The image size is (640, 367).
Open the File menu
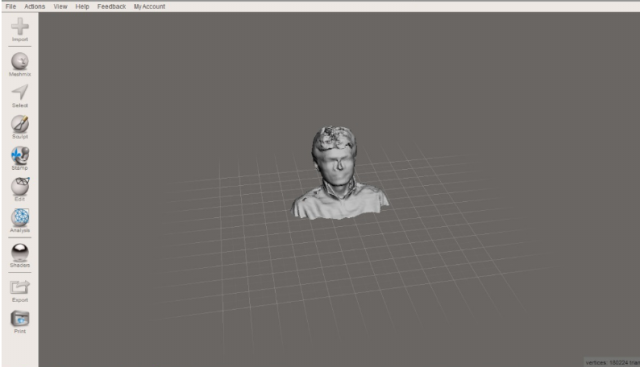[11, 7]
